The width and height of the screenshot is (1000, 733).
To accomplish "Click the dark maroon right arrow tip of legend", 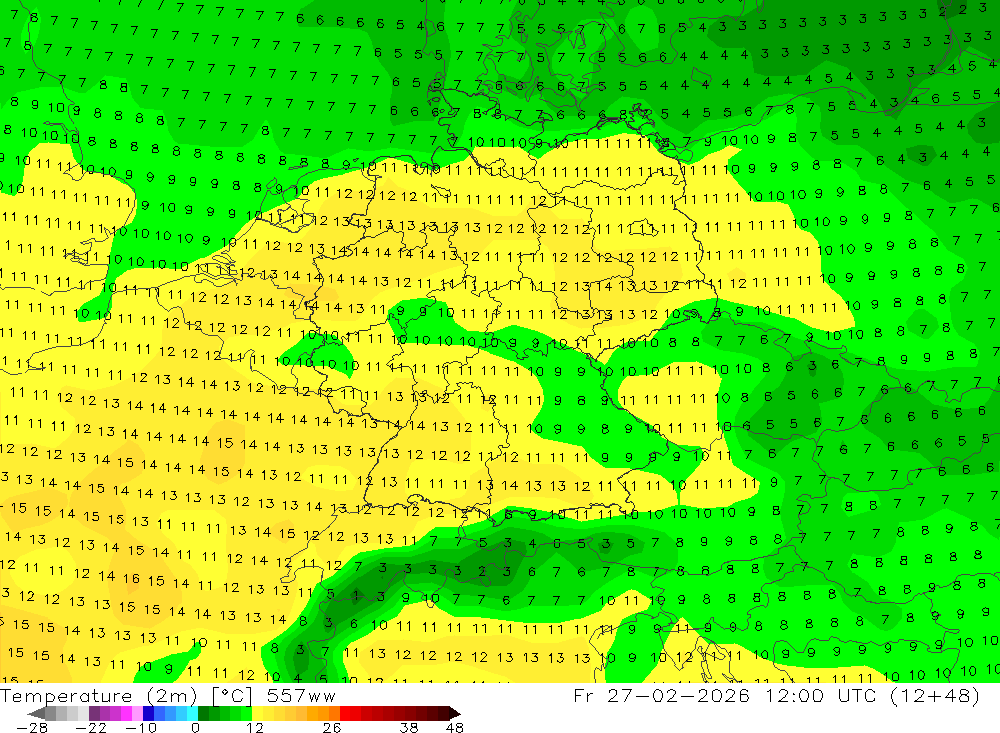I will point(455,713).
